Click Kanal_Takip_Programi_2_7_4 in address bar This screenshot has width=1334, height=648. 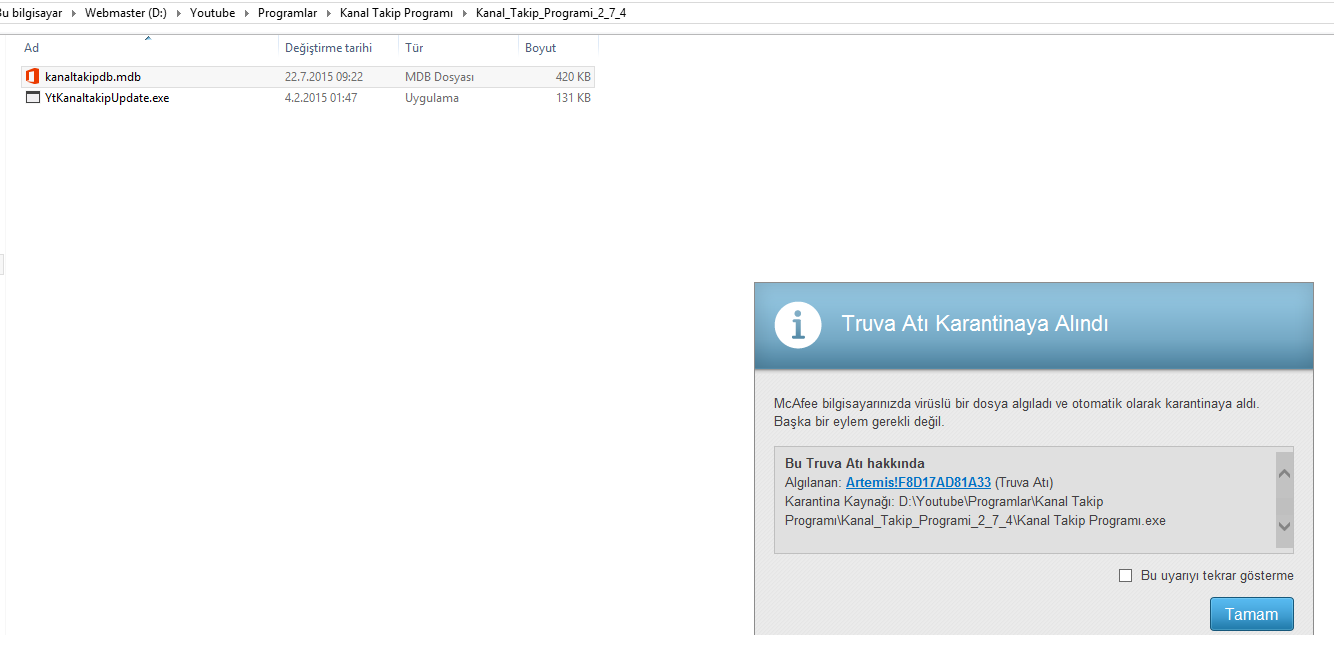click(x=550, y=14)
